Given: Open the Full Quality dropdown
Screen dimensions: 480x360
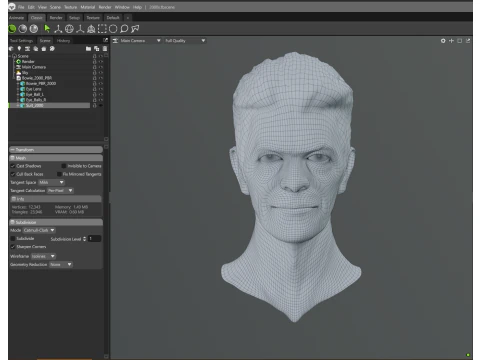Looking at the screenshot, I should click(185, 41).
